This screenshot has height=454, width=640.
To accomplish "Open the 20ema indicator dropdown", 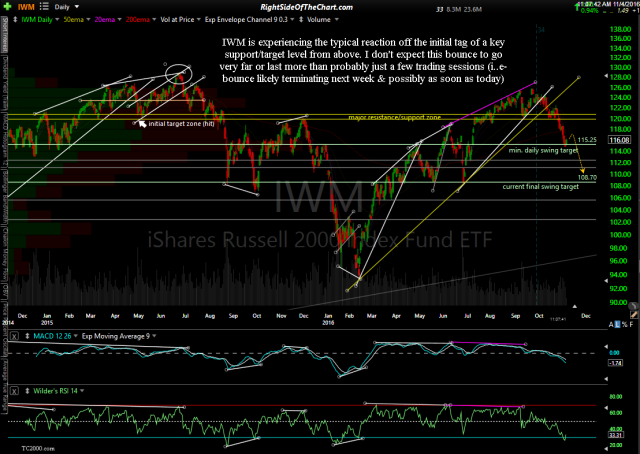I will (119, 20).
